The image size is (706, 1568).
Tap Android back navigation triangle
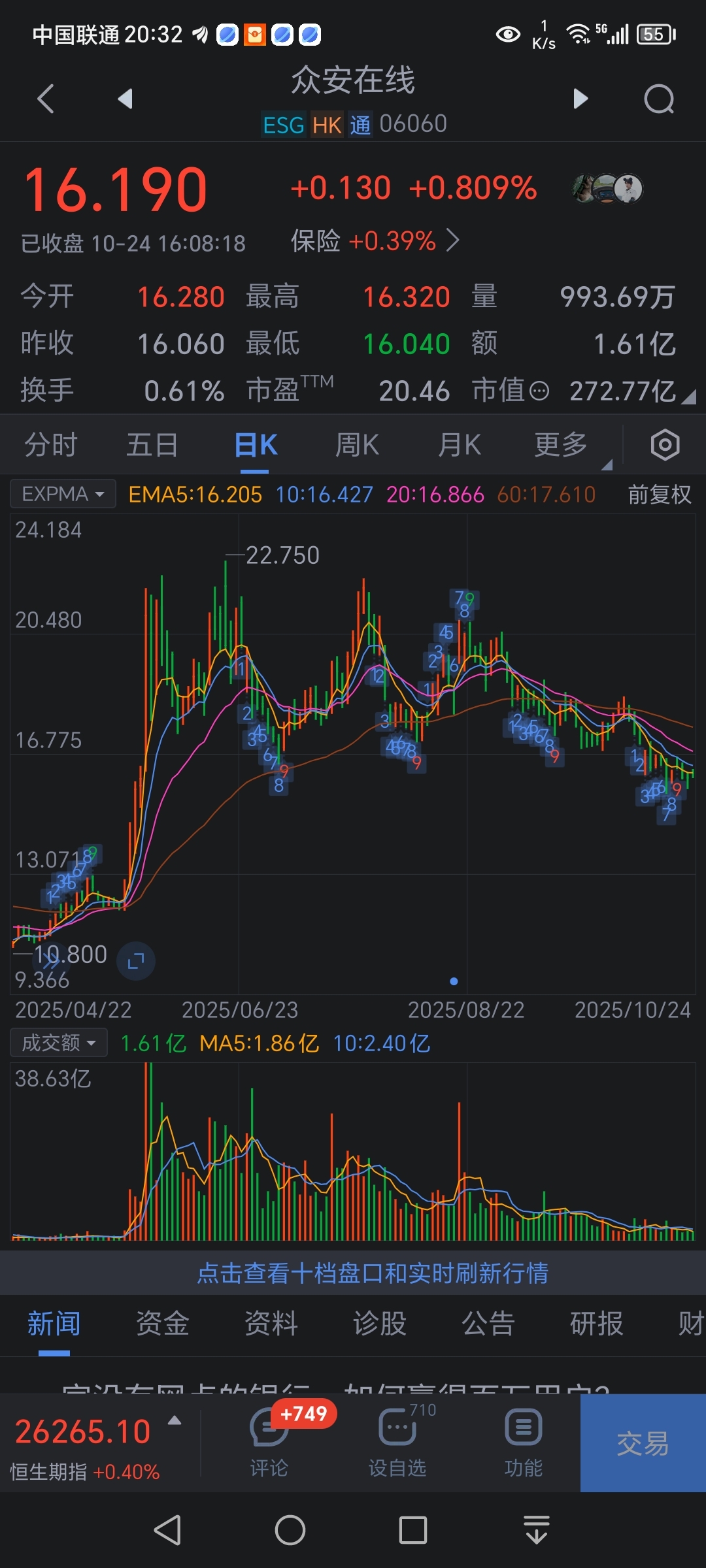click(x=167, y=1530)
